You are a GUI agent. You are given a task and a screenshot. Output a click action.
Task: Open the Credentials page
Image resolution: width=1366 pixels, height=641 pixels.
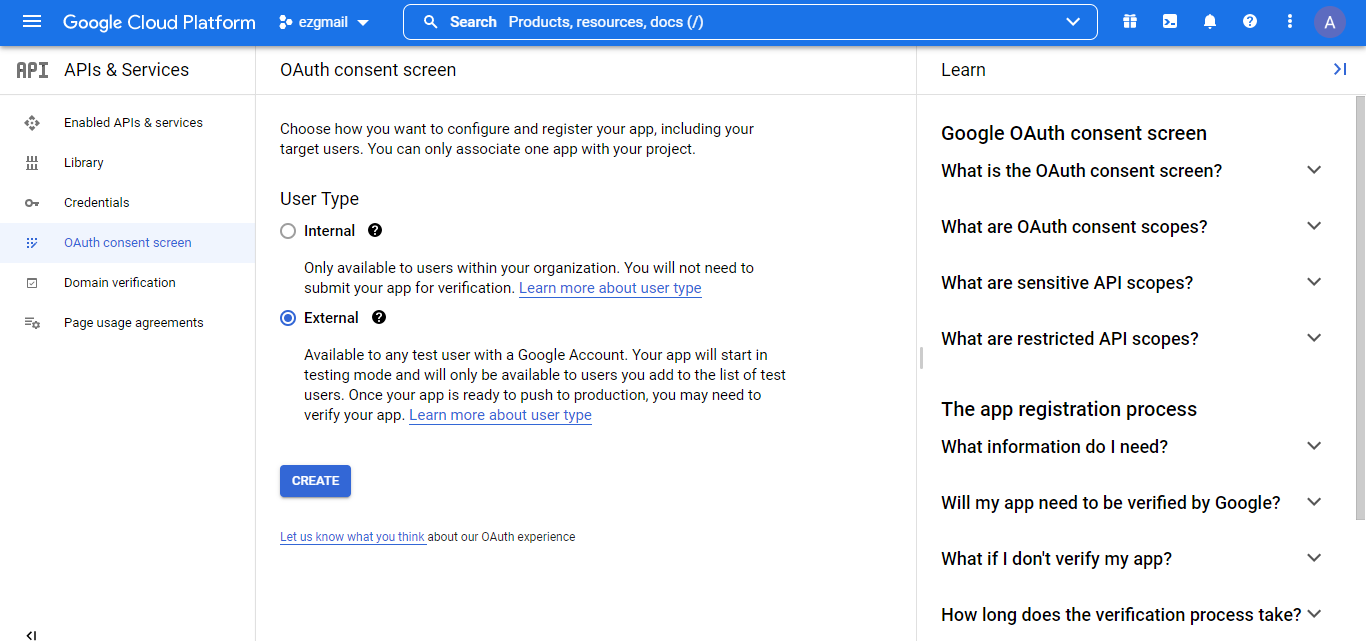[x=127, y=203]
